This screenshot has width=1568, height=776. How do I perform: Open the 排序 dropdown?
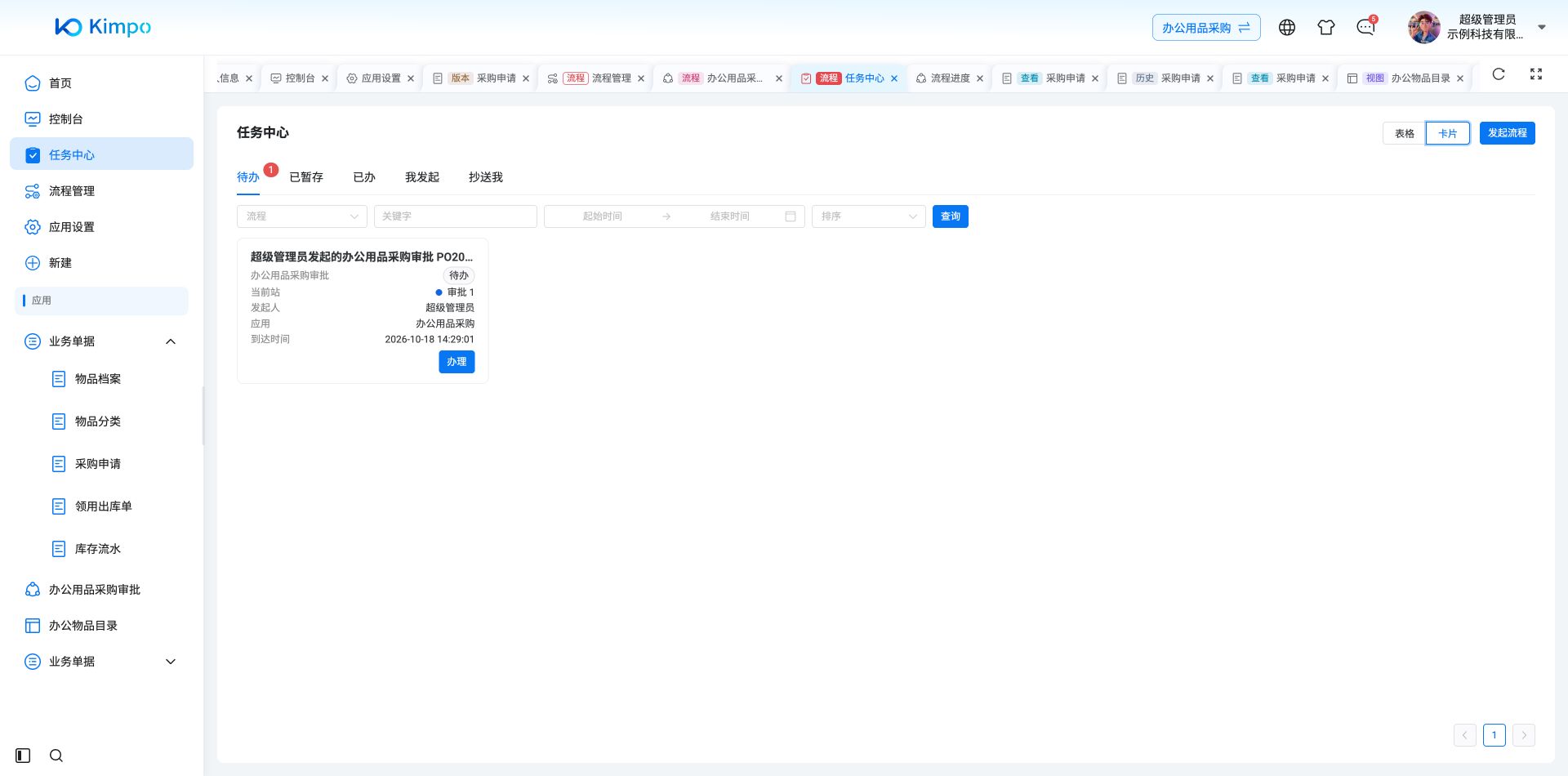point(869,216)
